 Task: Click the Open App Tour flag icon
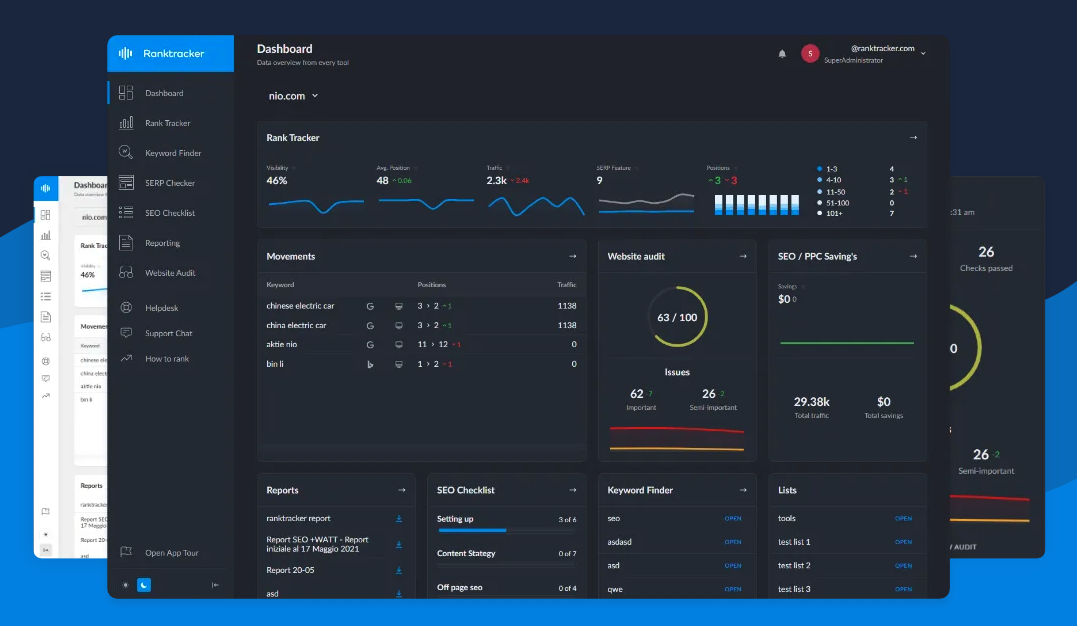(x=126, y=552)
